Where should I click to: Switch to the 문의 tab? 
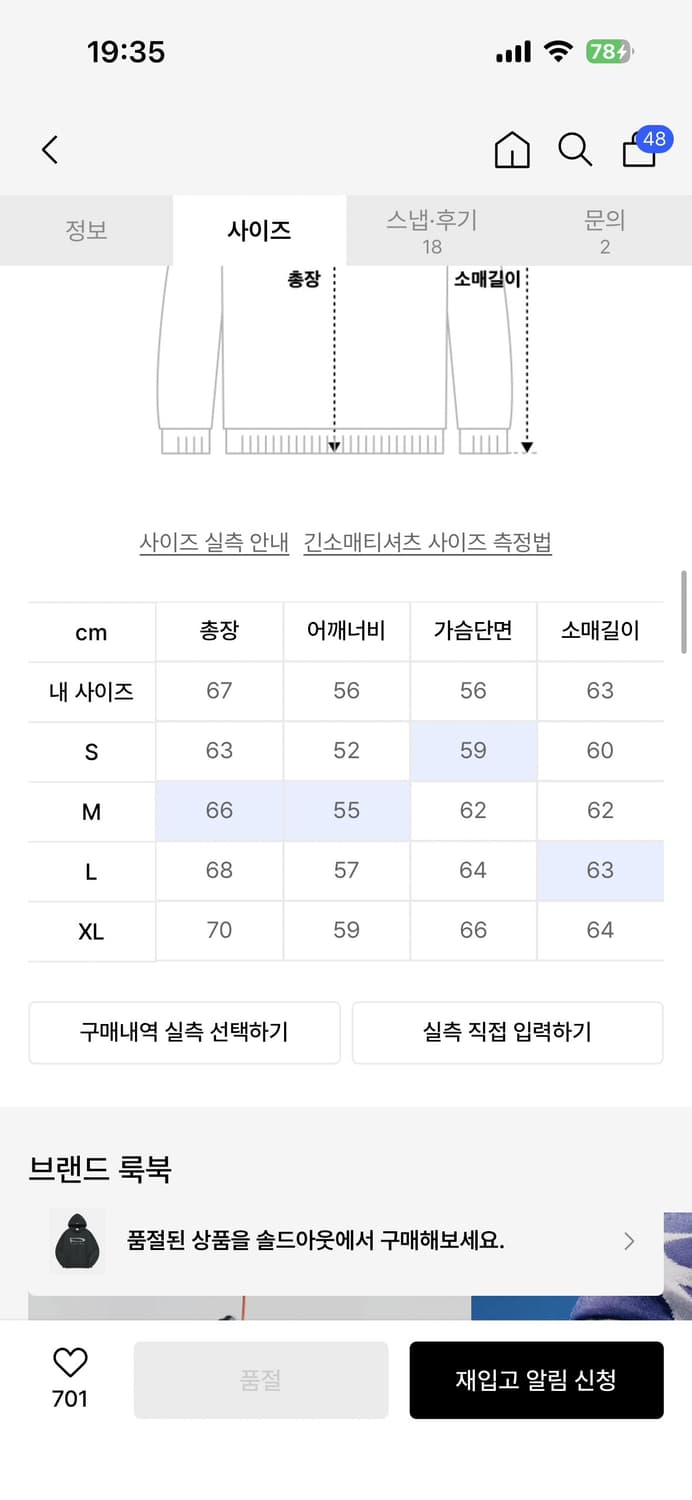[x=604, y=230]
